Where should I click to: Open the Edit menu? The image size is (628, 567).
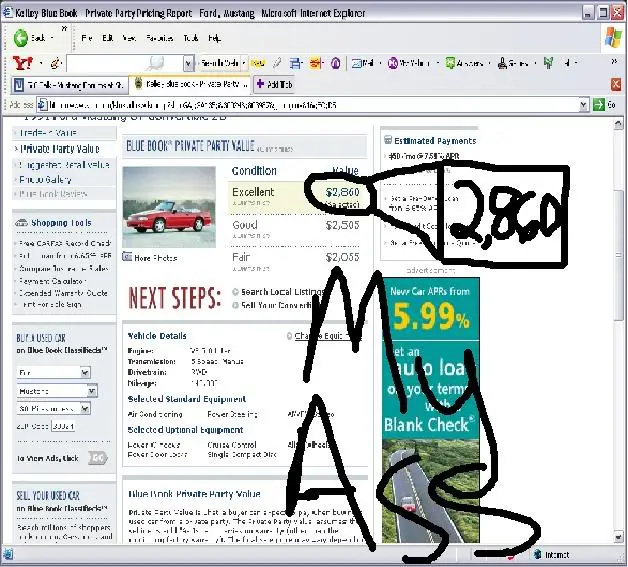(x=107, y=38)
